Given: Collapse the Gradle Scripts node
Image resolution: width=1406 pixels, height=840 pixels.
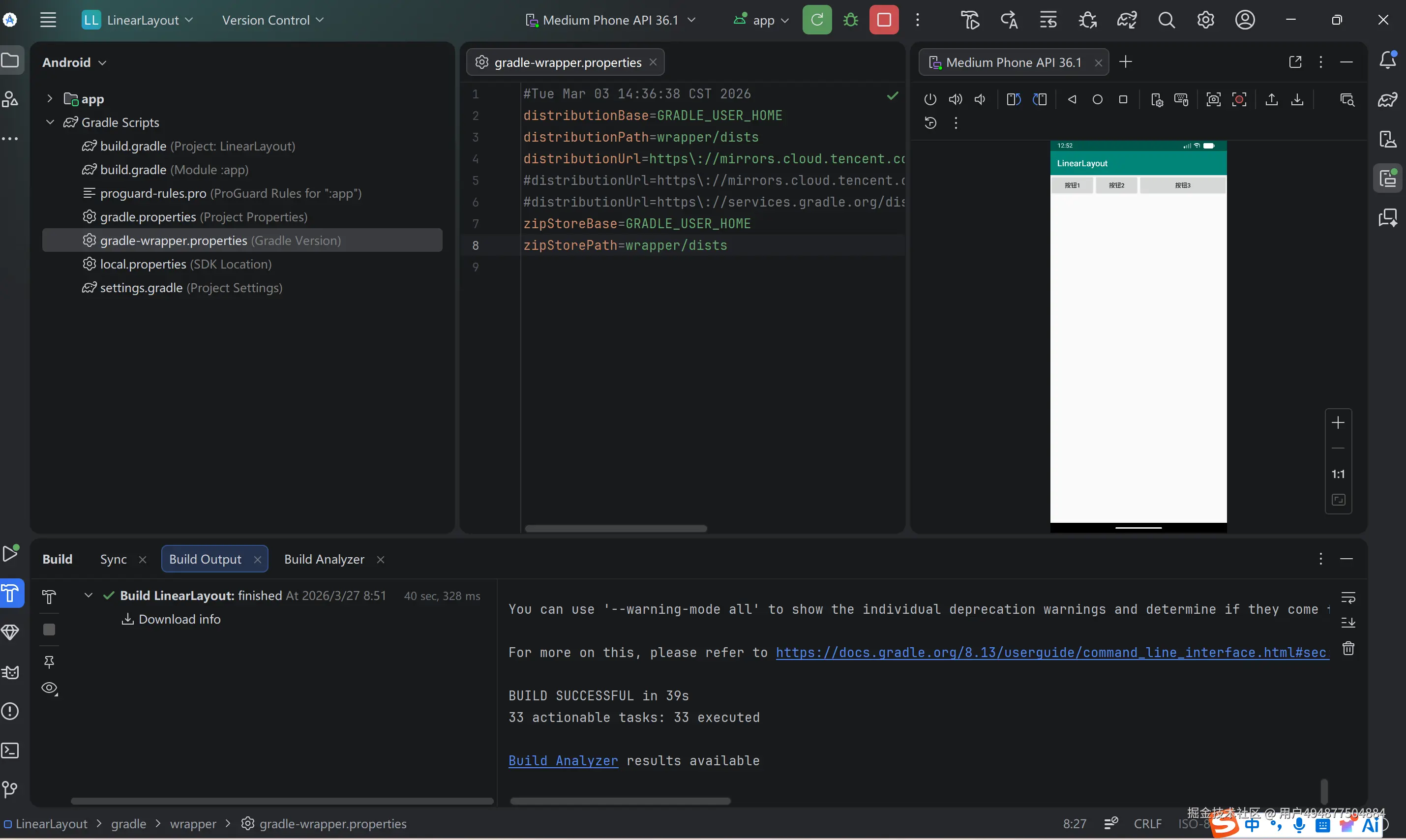Looking at the screenshot, I should [50, 122].
